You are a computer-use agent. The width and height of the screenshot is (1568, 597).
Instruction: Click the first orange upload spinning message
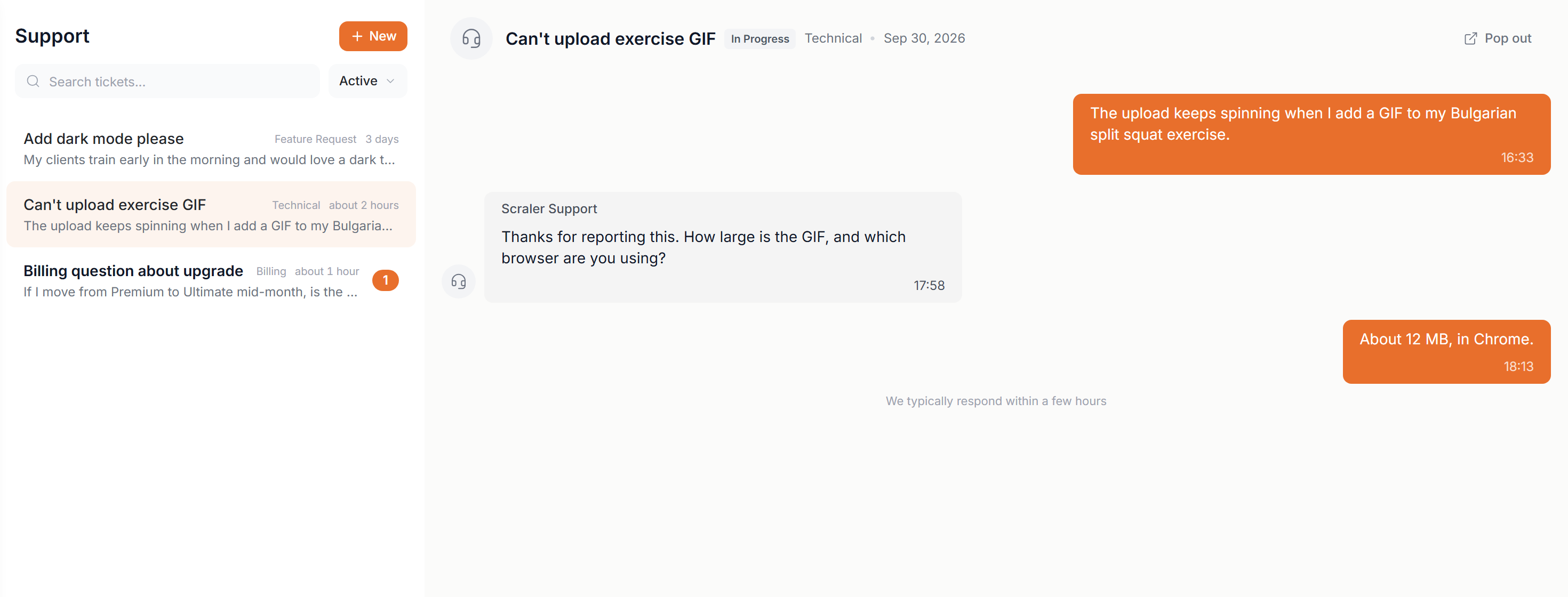tap(1311, 134)
